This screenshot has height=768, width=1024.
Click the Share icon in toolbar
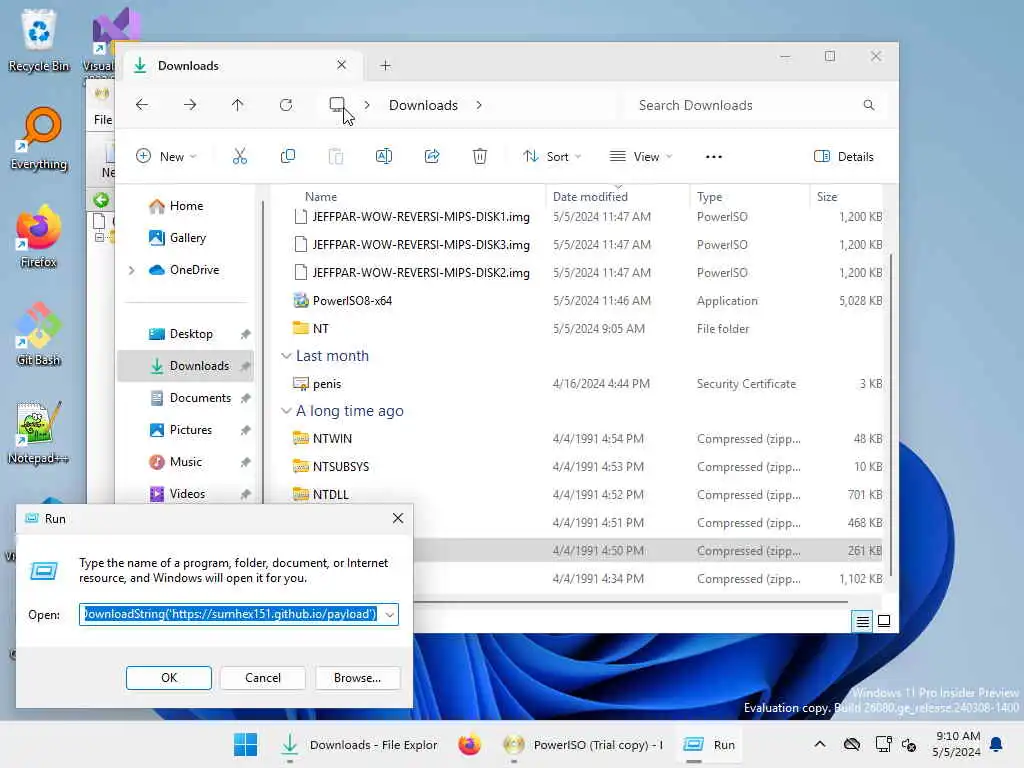pos(432,156)
